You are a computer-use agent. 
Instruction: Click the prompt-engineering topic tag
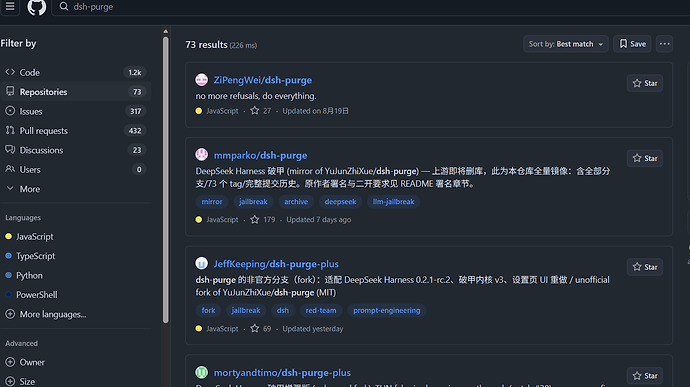pyautogui.click(x=386, y=310)
